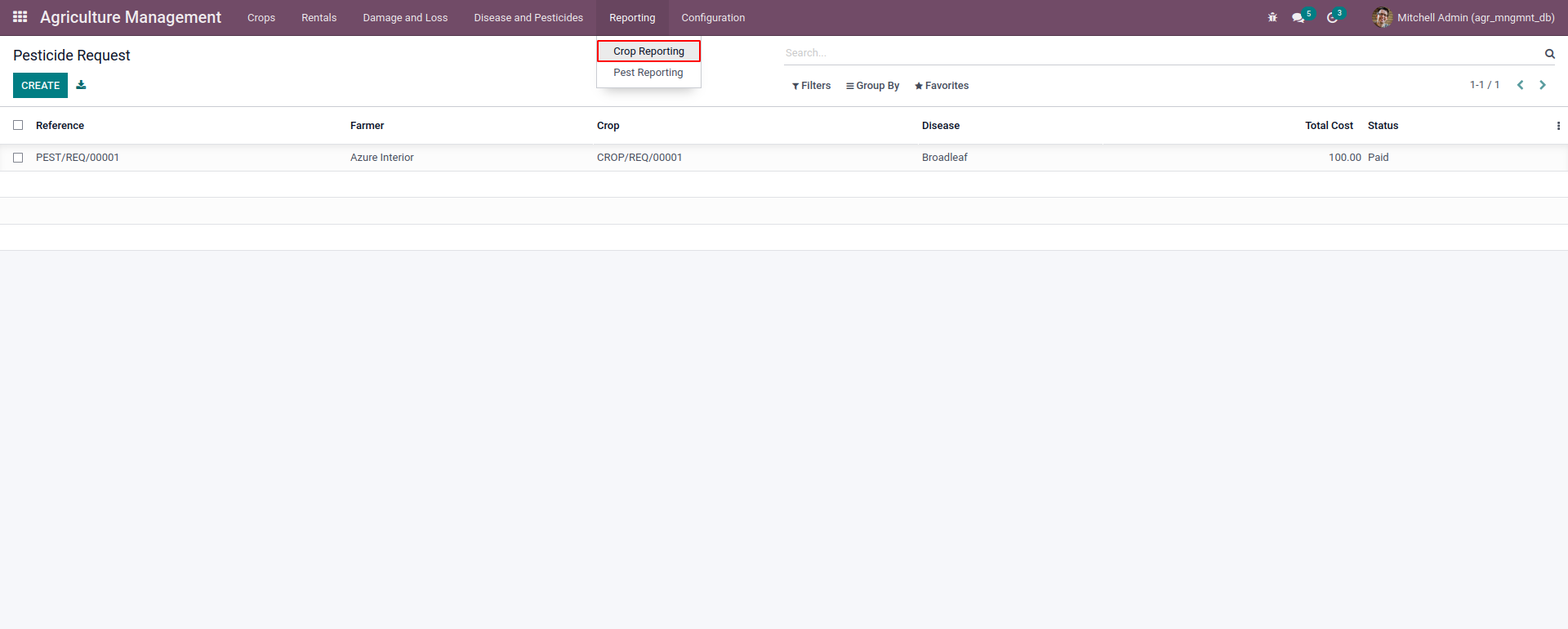Toggle select-all checkbox in header

(x=18, y=125)
